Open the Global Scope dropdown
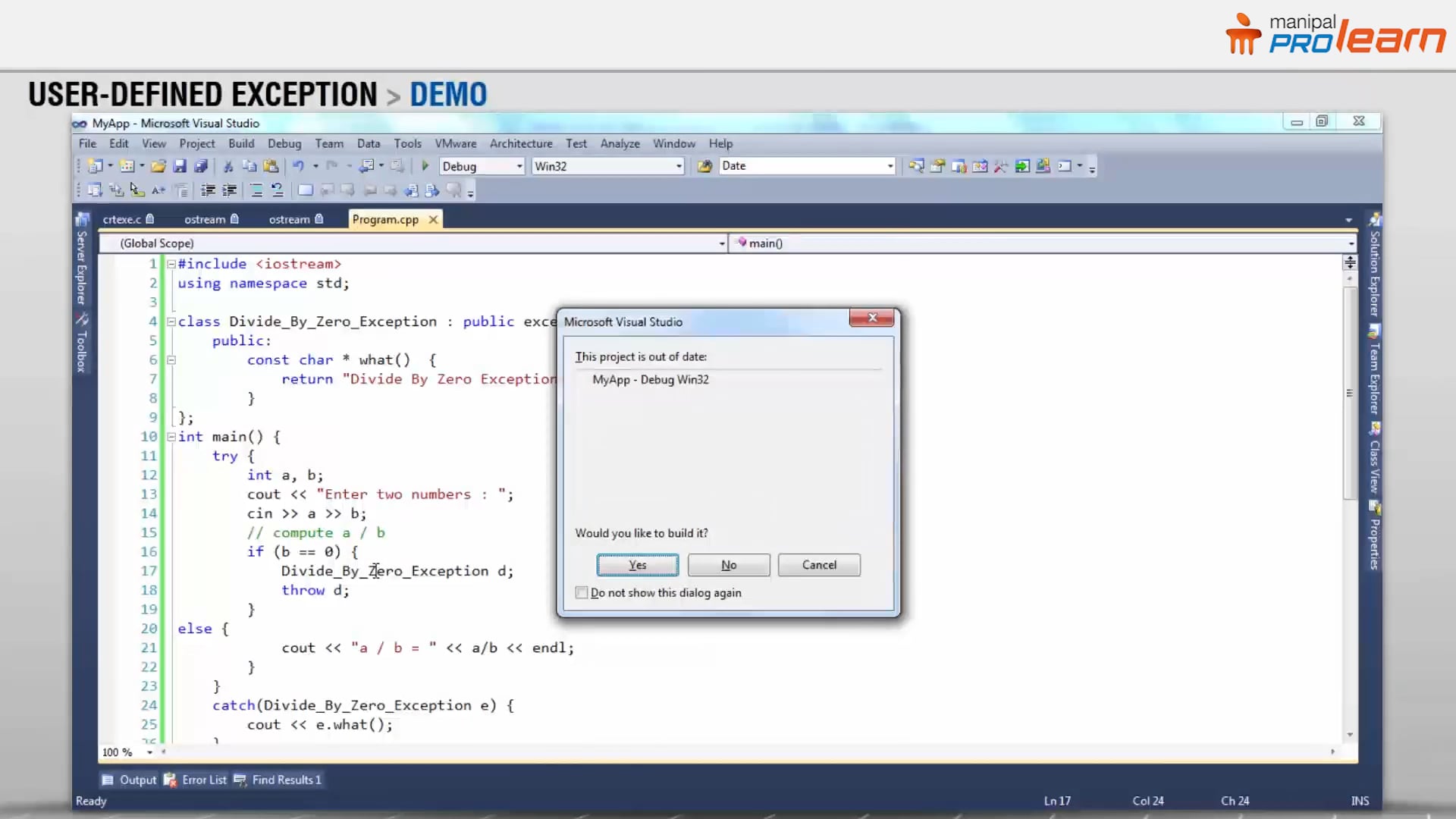The width and height of the screenshot is (1456, 819). click(721, 243)
